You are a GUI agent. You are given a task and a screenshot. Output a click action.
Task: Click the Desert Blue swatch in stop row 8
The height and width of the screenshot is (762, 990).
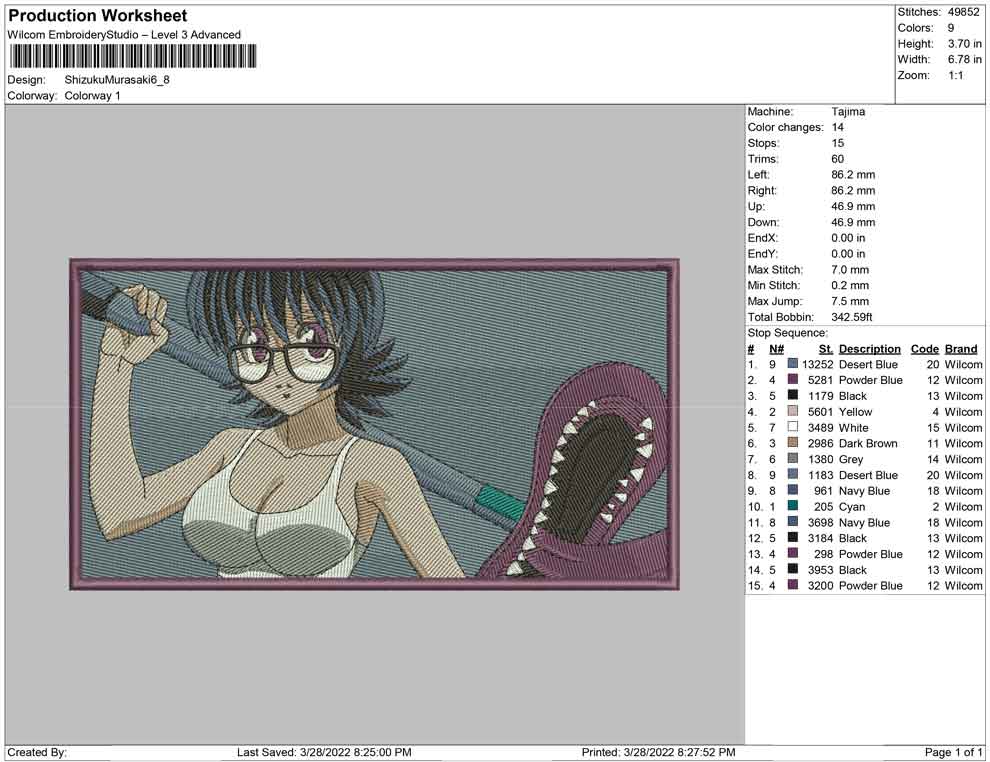[792, 474]
